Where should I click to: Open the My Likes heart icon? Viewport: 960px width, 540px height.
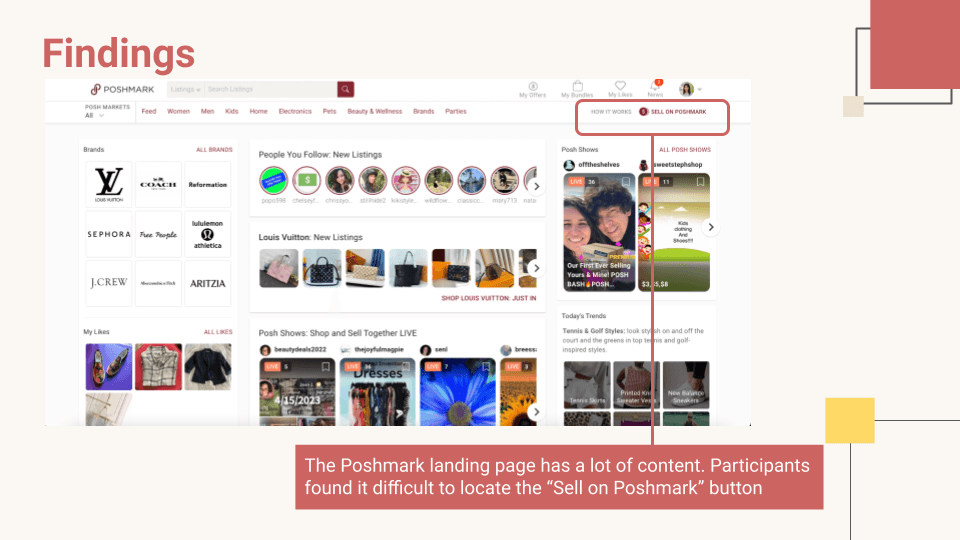point(620,89)
